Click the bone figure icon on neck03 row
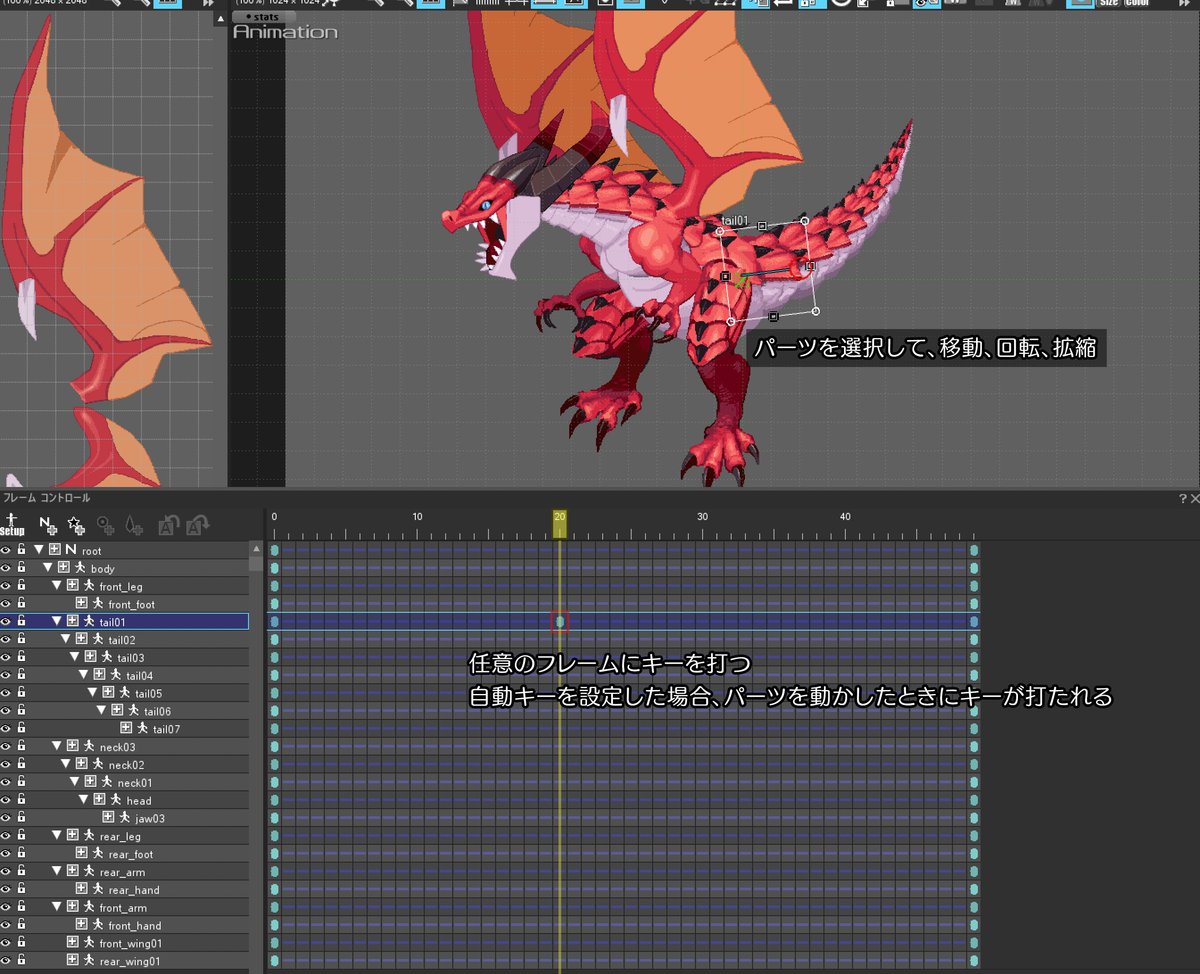This screenshot has height=974, width=1200. coord(89,746)
